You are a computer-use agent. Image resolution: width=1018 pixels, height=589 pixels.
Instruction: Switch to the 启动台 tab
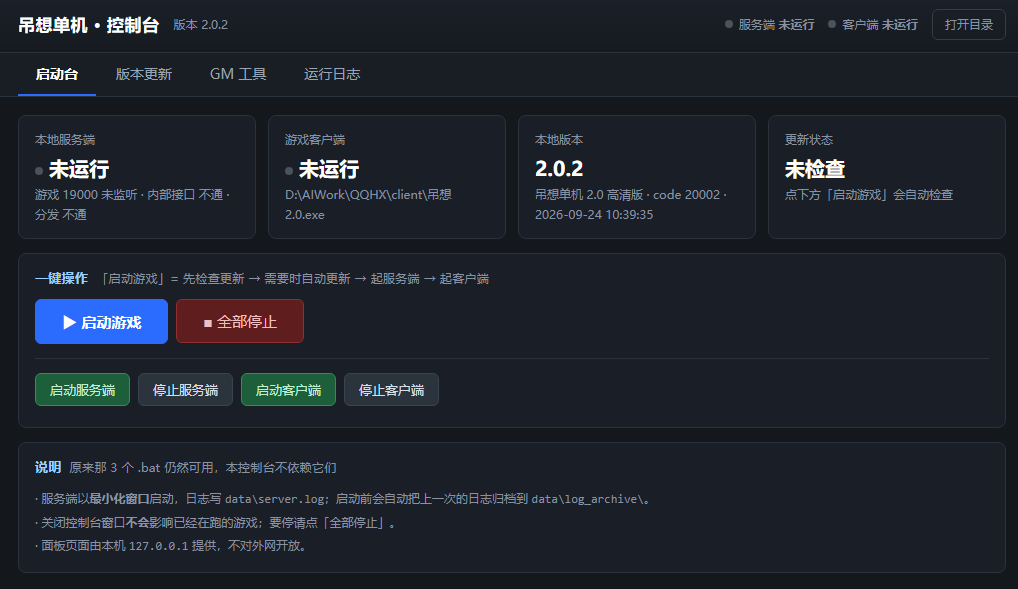57,74
